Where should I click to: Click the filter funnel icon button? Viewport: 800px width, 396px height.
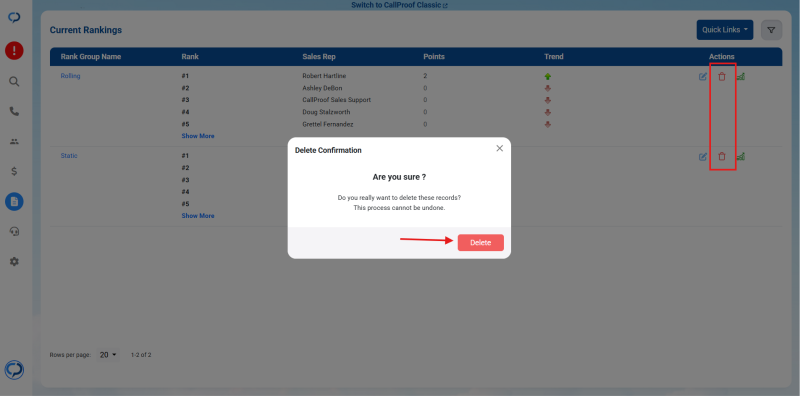pyautogui.click(x=771, y=30)
